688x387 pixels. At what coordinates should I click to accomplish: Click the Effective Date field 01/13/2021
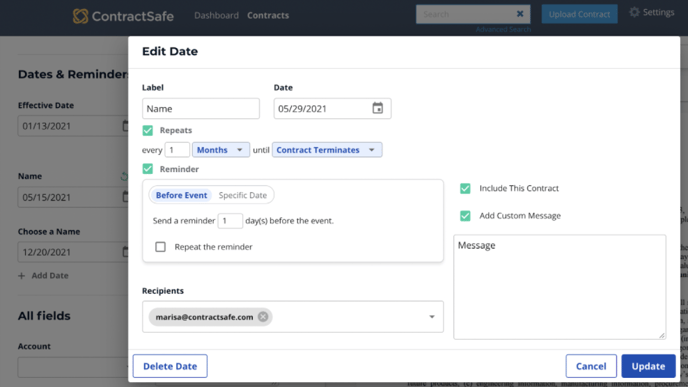[x=73, y=126]
